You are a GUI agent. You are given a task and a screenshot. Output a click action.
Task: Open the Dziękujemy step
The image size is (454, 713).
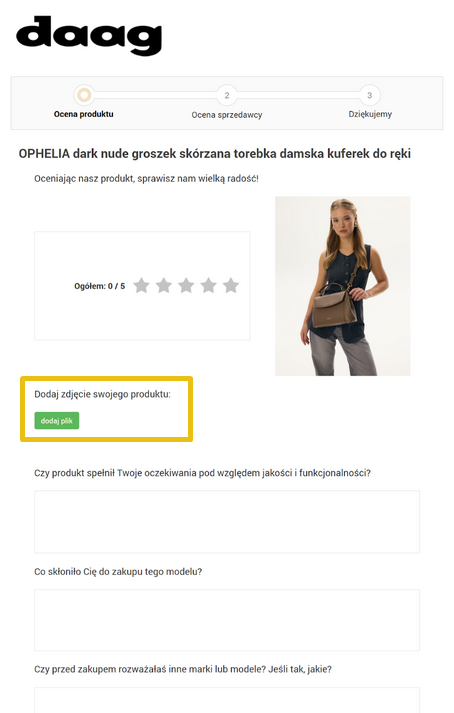point(370,114)
